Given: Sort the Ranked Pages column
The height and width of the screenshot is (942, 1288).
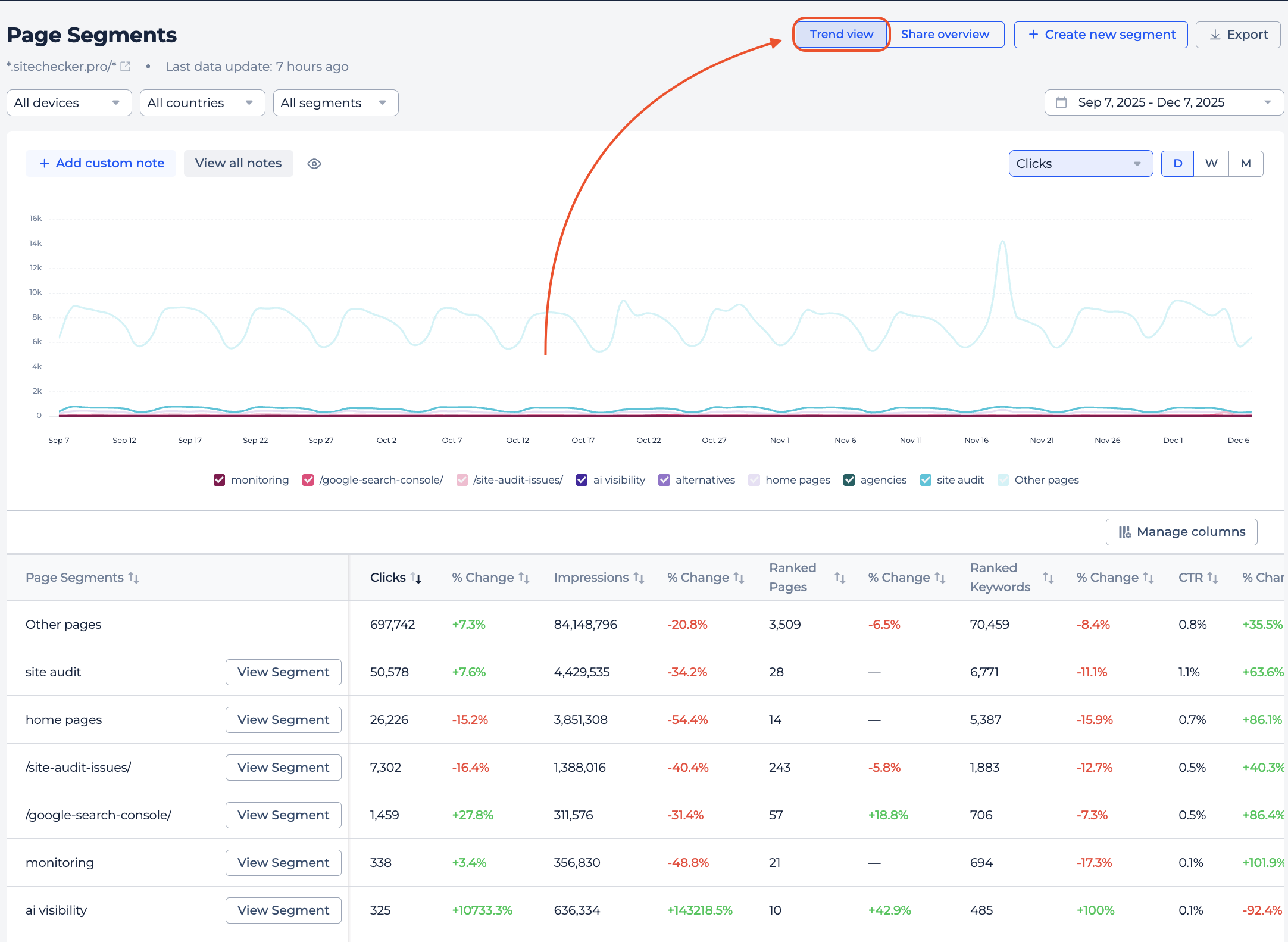Looking at the screenshot, I should [840, 578].
